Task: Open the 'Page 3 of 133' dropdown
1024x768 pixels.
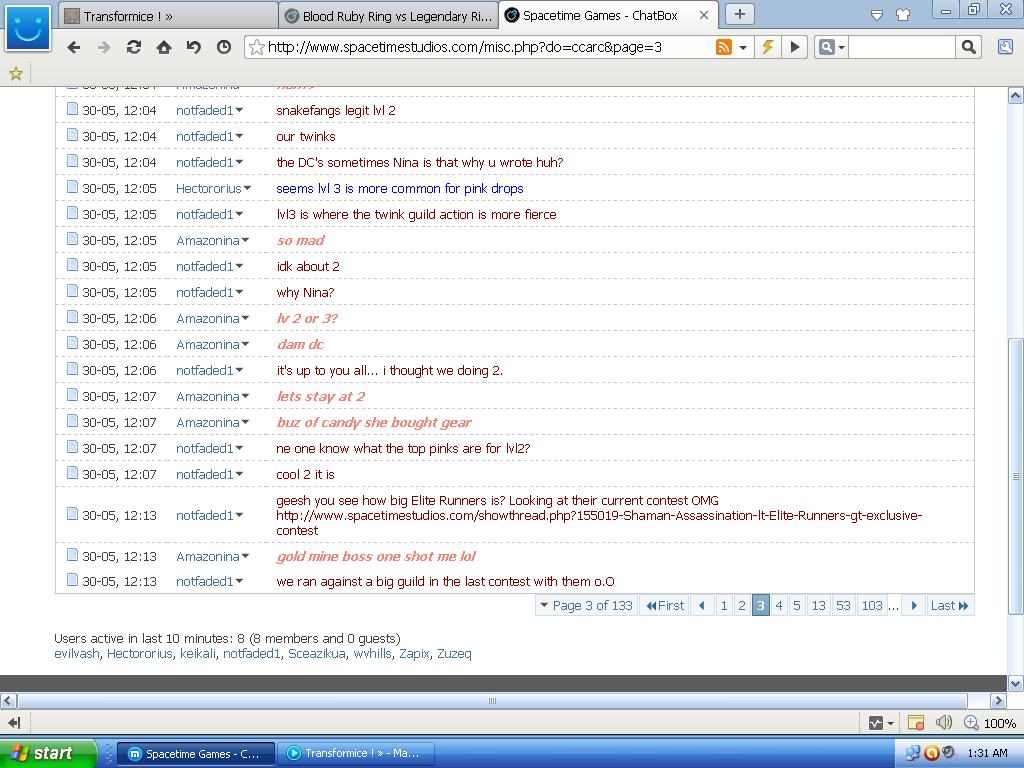Action: coord(586,605)
